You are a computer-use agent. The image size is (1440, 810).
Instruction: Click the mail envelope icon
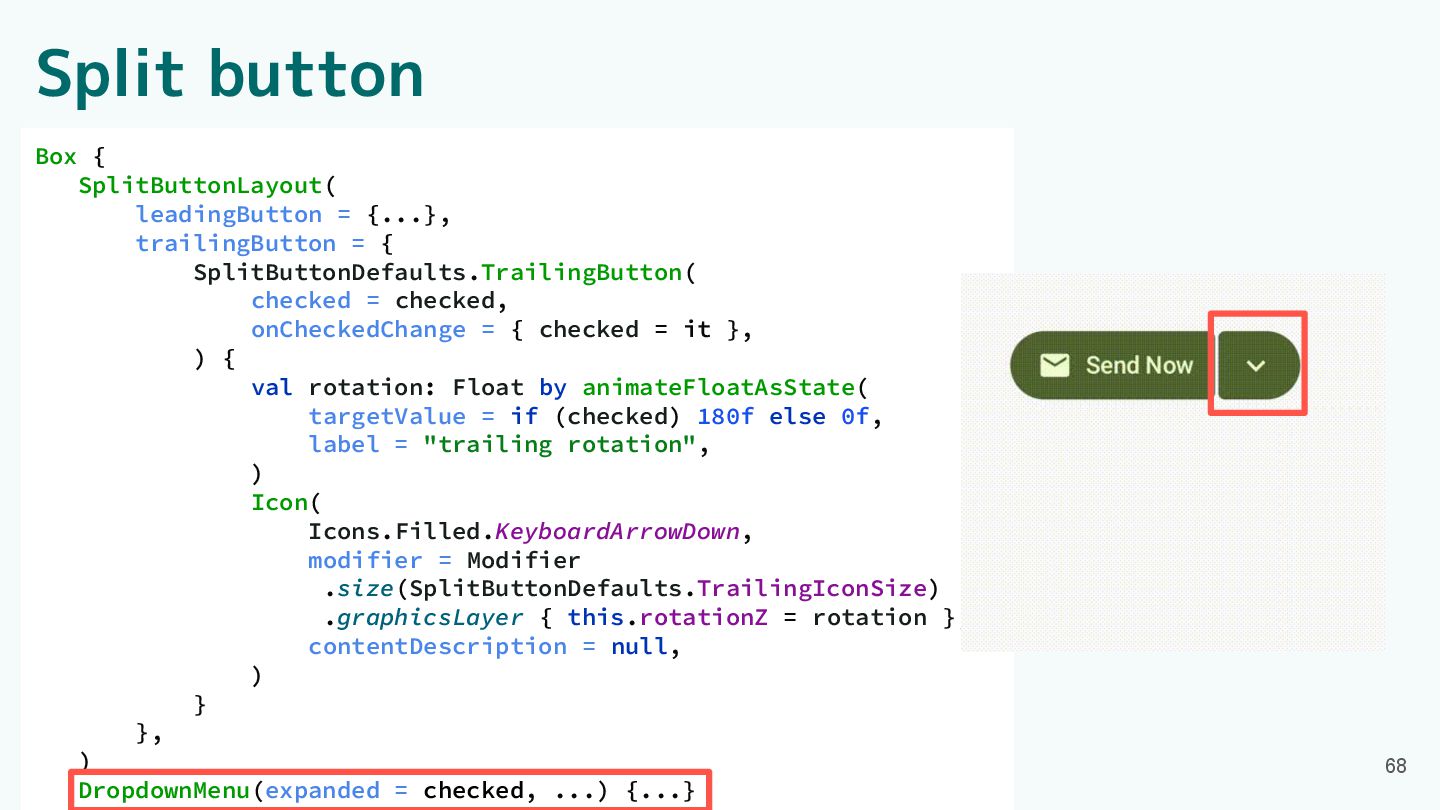[x=1054, y=366]
